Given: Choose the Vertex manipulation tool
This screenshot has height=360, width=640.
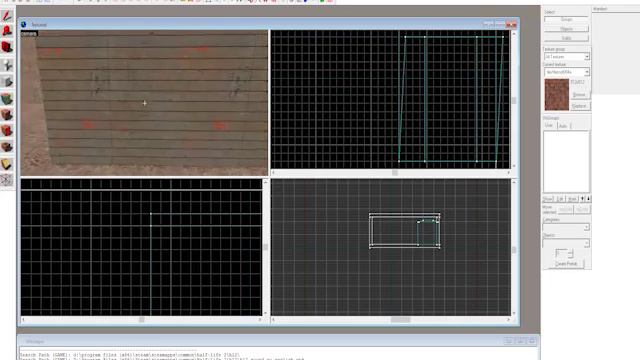Looking at the screenshot, I should (x=7, y=180).
